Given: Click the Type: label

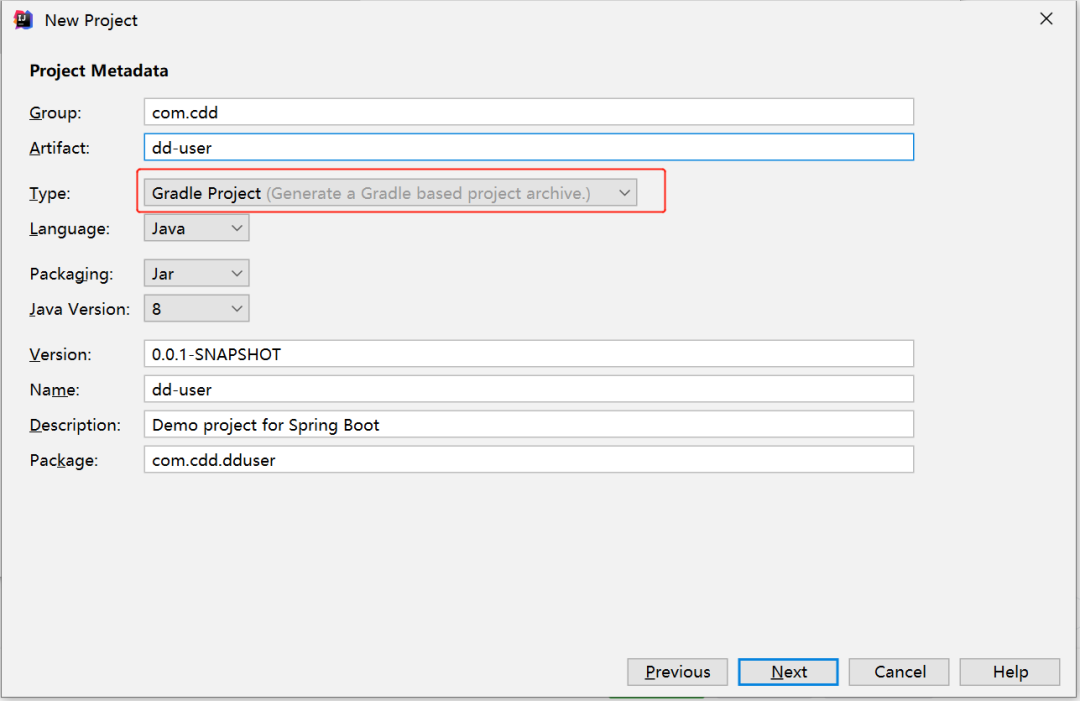Looking at the screenshot, I should click(x=50, y=193).
